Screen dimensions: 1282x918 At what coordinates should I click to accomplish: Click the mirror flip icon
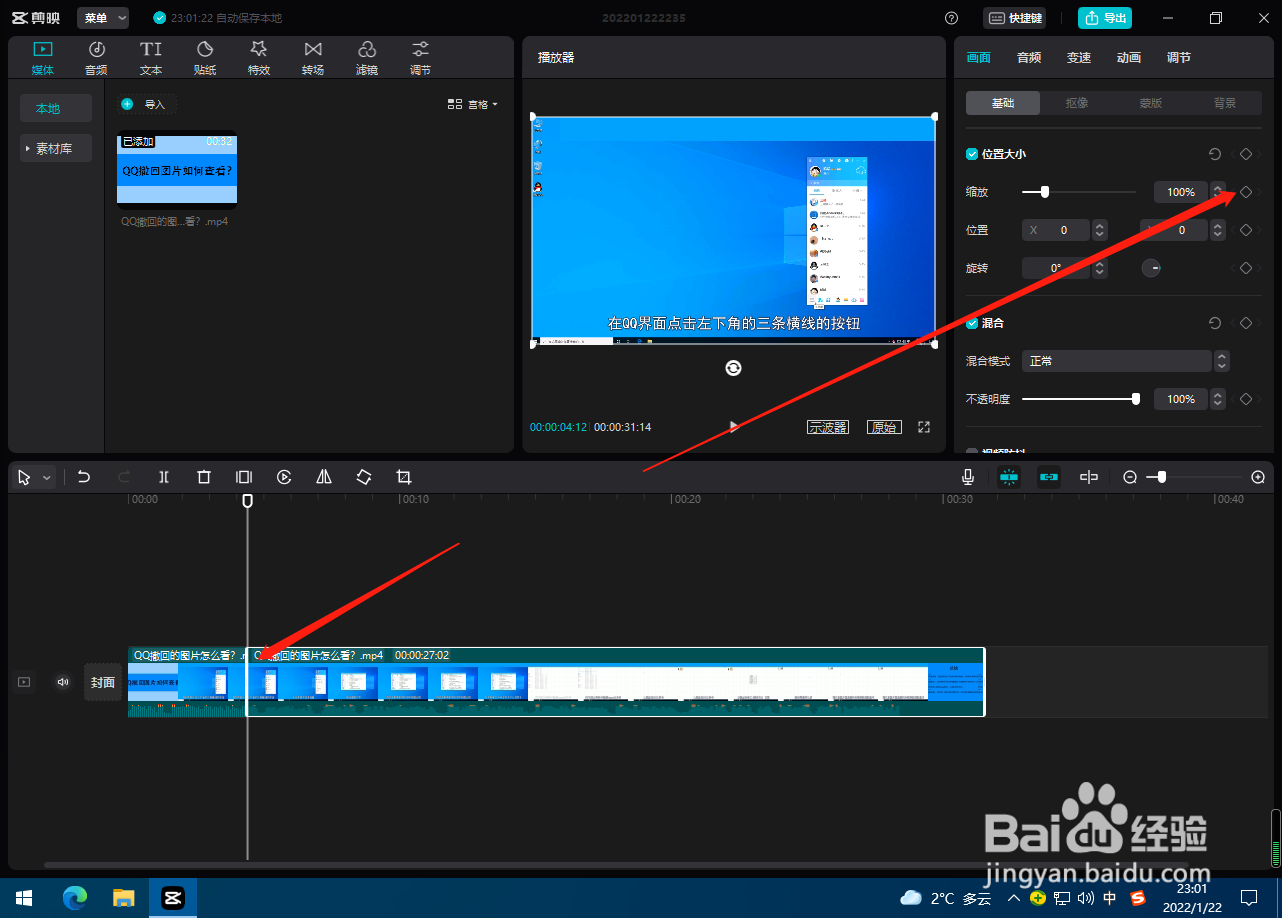tap(324, 477)
